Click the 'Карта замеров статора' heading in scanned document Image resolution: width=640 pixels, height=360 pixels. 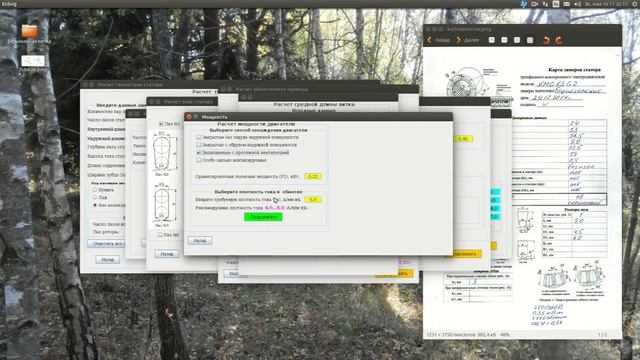574,70
